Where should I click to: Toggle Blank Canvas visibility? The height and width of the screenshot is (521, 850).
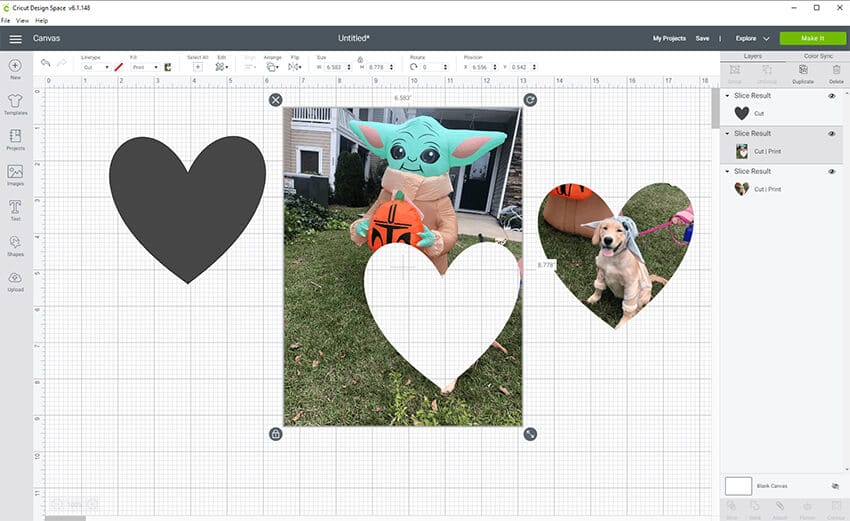[835, 486]
